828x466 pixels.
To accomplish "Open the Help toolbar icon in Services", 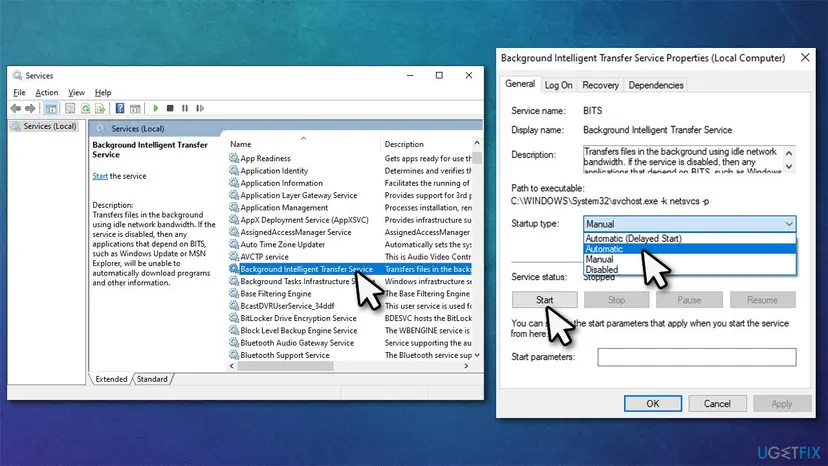I will [x=120, y=108].
